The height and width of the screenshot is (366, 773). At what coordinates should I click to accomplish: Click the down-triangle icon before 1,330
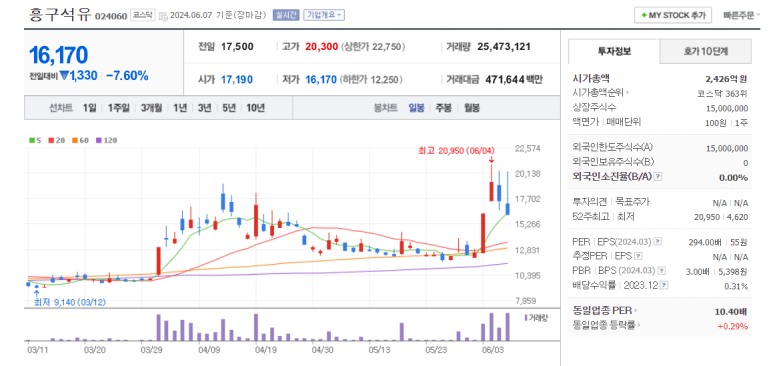[64, 76]
